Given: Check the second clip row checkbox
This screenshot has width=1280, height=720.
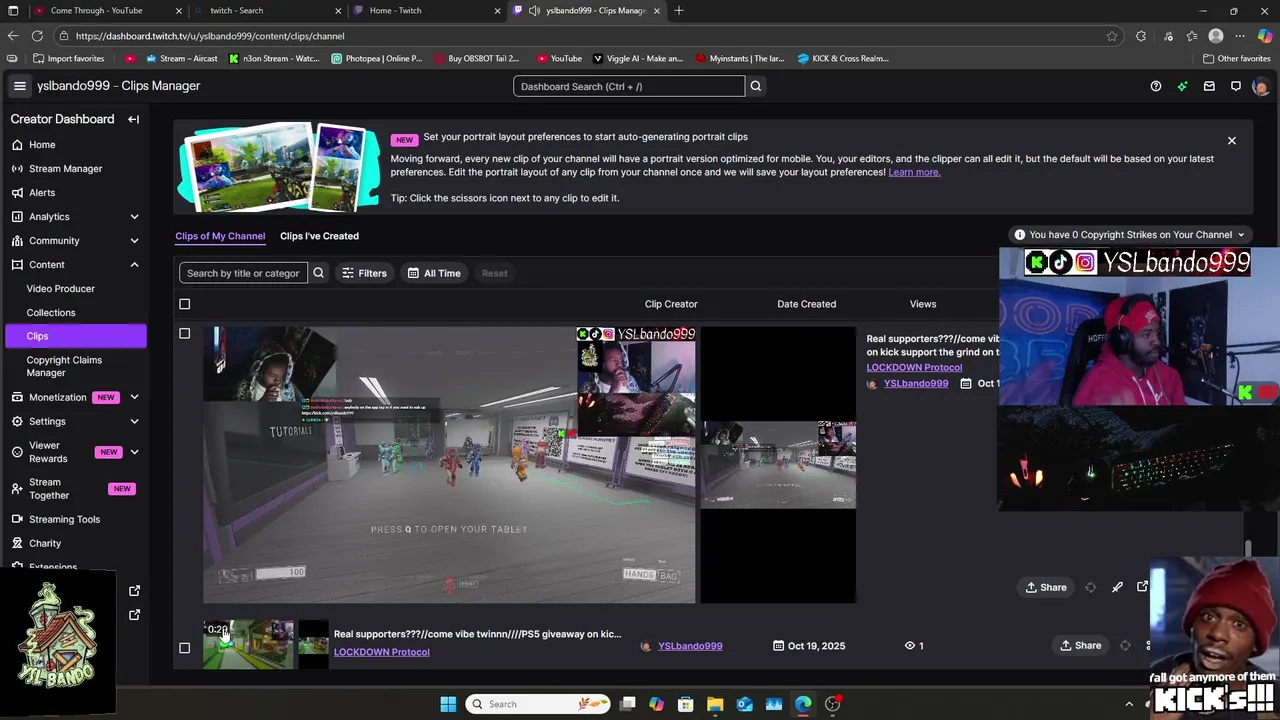Looking at the screenshot, I should tap(184, 648).
